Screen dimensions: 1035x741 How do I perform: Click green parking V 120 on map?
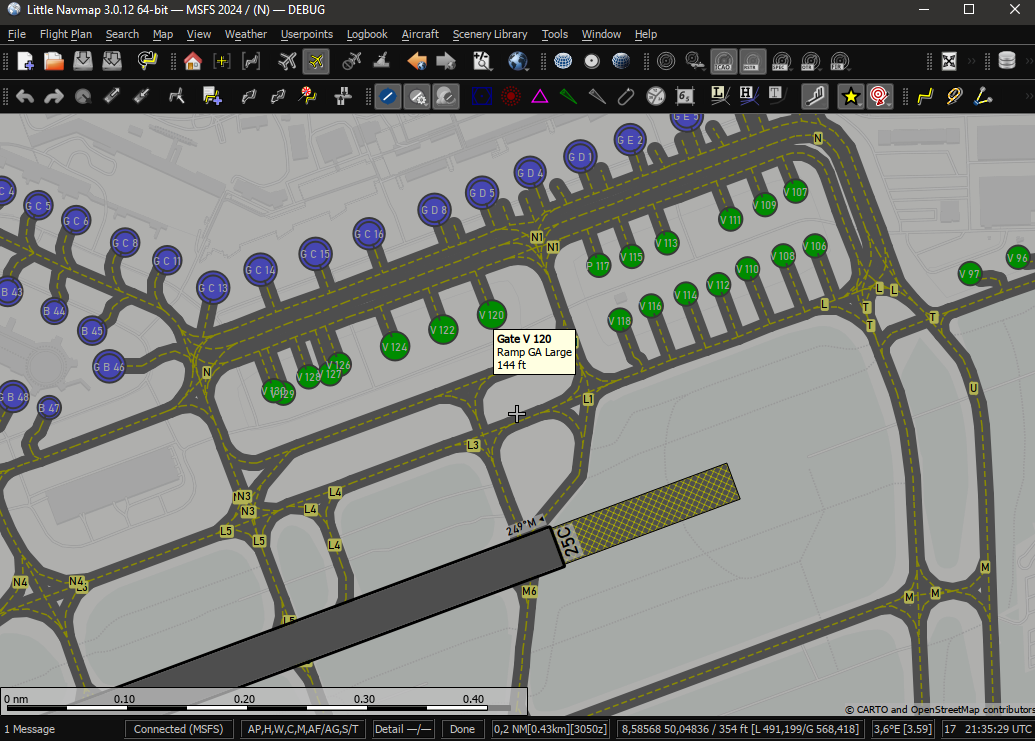(x=491, y=315)
